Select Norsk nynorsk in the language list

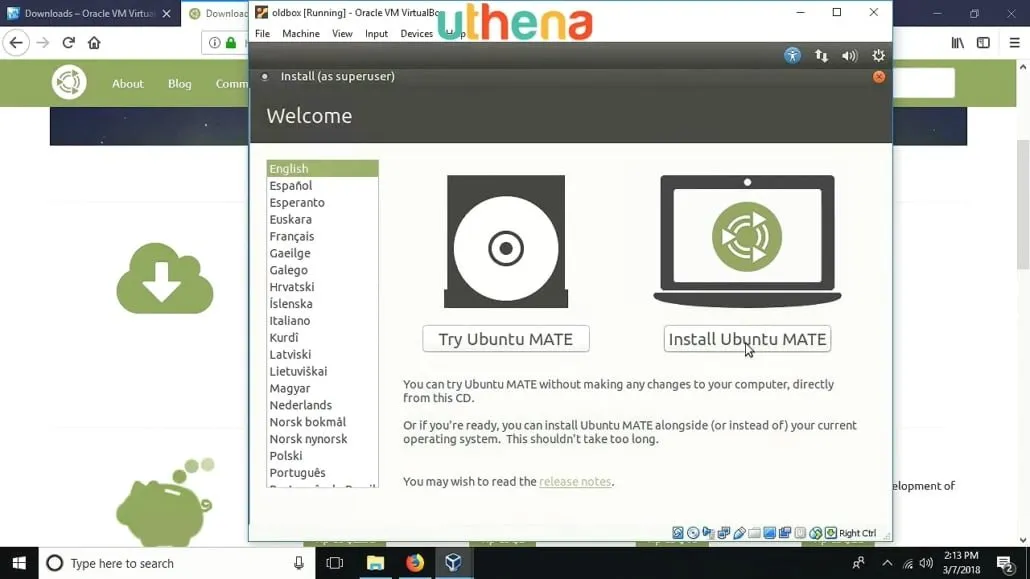[323, 439]
